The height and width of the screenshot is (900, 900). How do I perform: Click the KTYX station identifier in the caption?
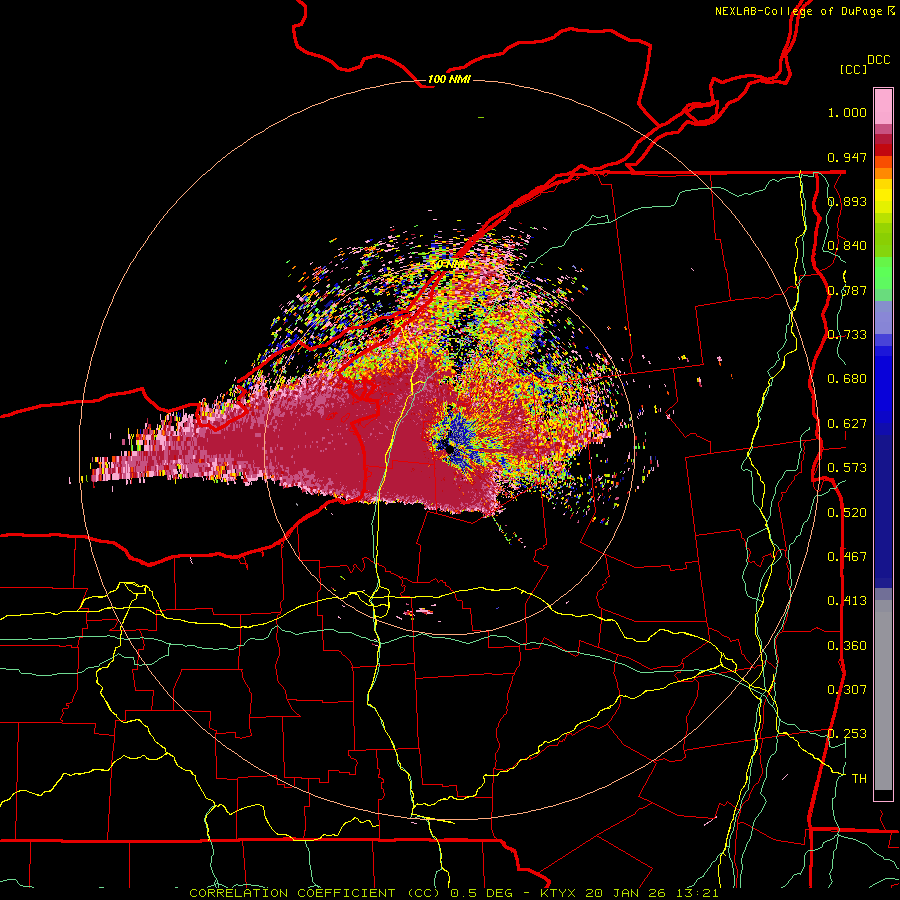tap(560, 893)
